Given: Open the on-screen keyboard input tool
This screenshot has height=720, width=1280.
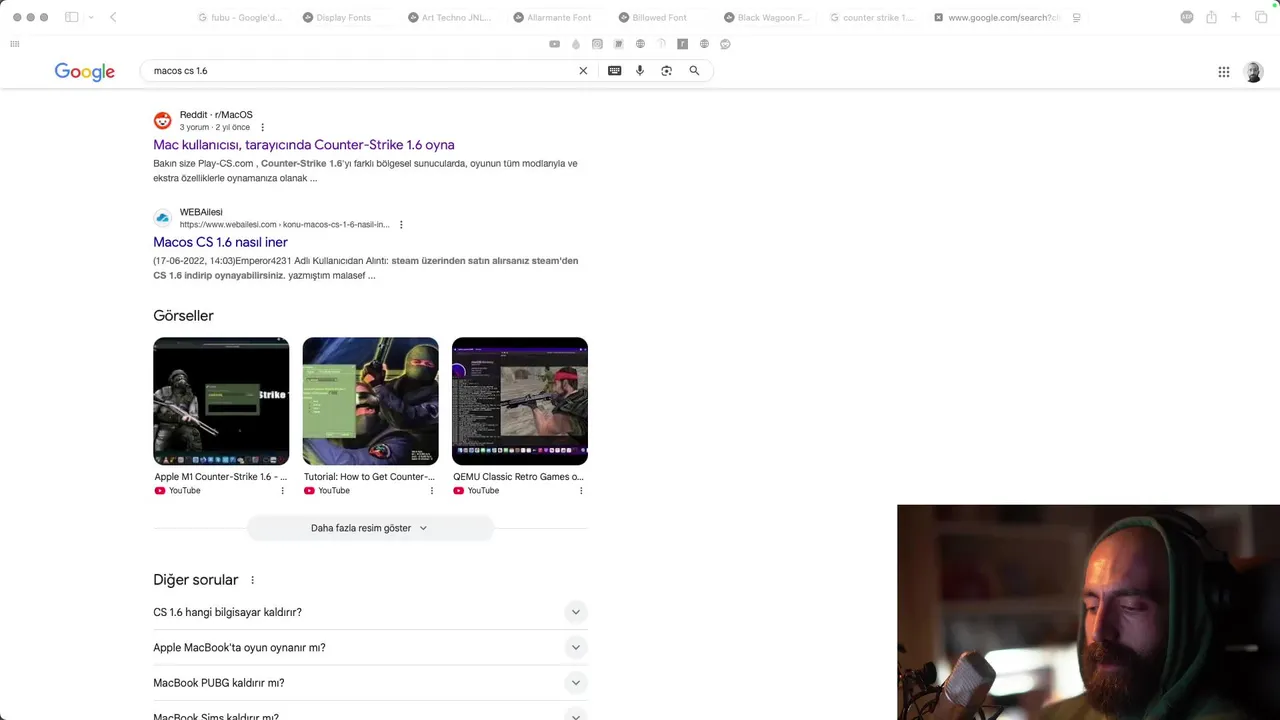Looking at the screenshot, I should click(614, 71).
